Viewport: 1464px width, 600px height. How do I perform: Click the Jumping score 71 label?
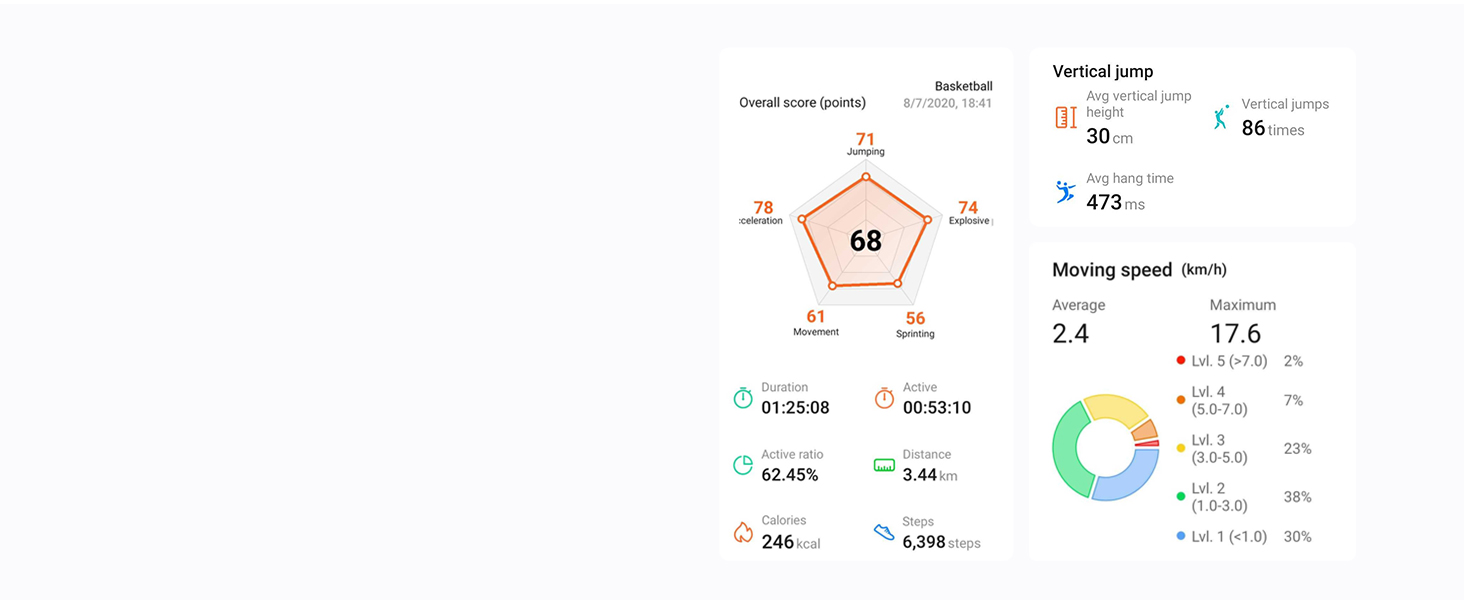pyautogui.click(x=866, y=139)
